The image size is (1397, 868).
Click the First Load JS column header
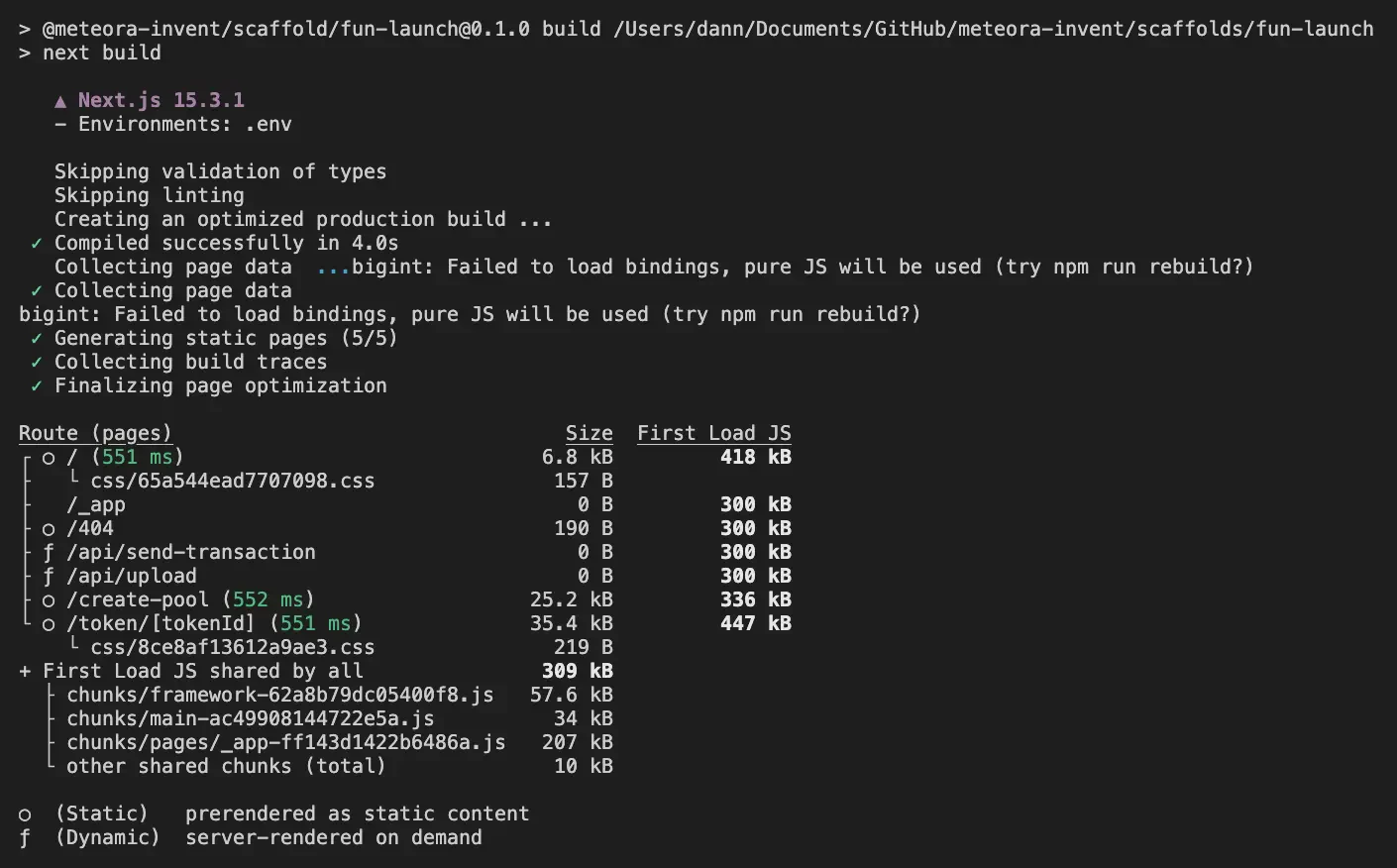pos(714,433)
